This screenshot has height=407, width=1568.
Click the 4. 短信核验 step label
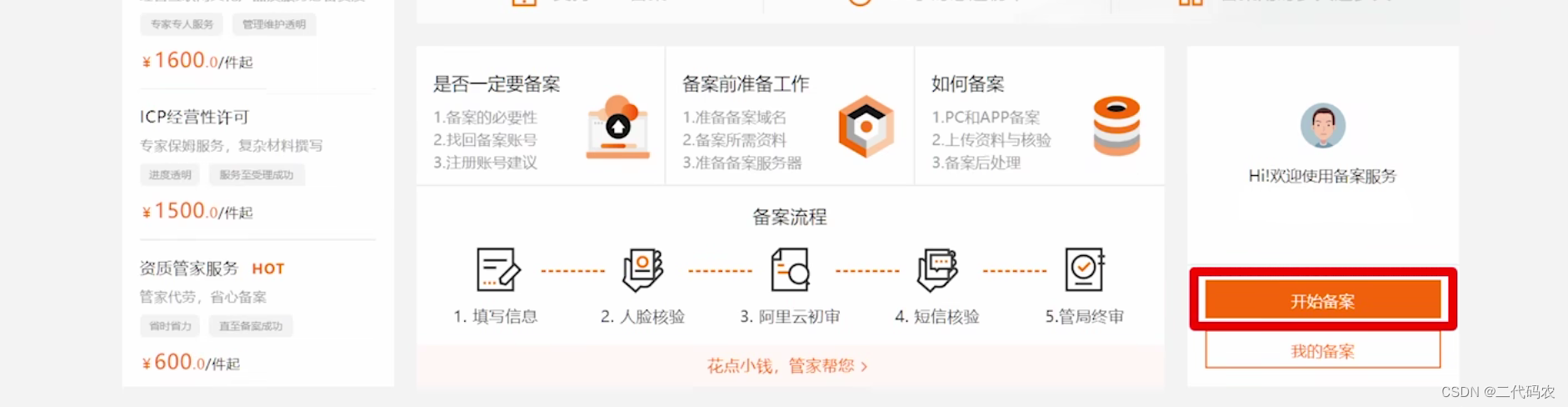(x=937, y=317)
